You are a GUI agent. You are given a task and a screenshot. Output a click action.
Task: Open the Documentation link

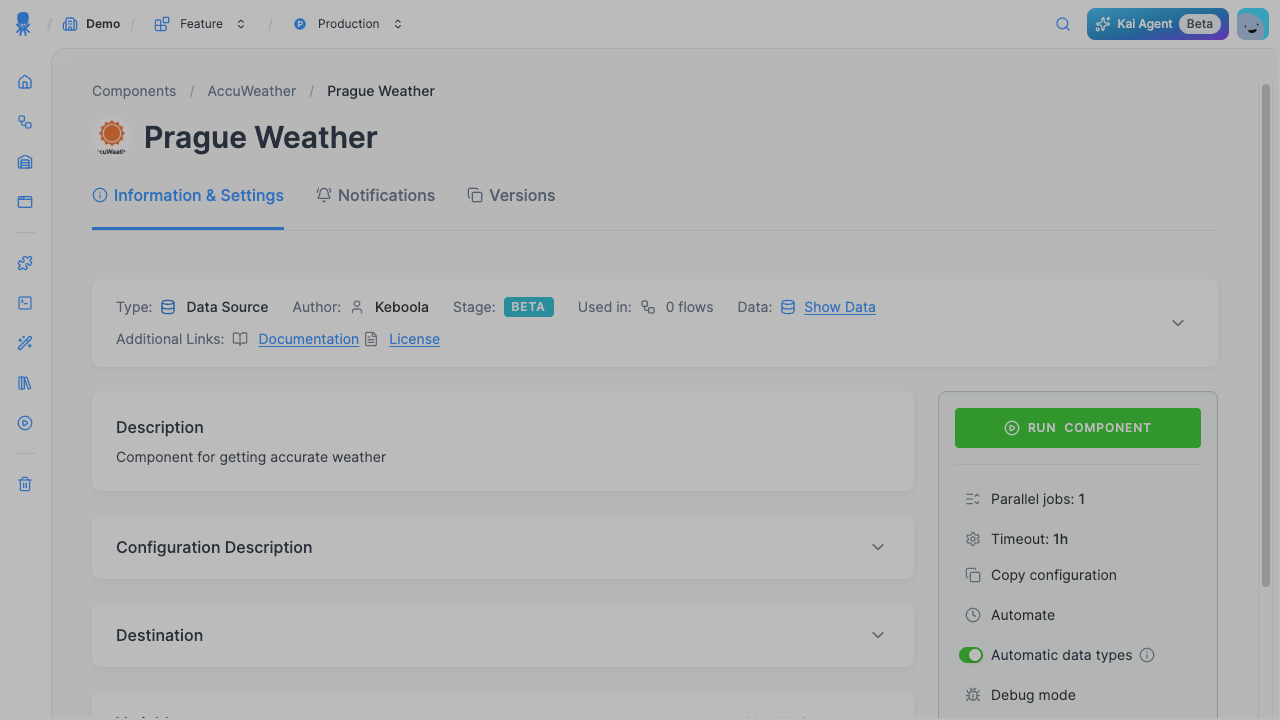pos(308,339)
